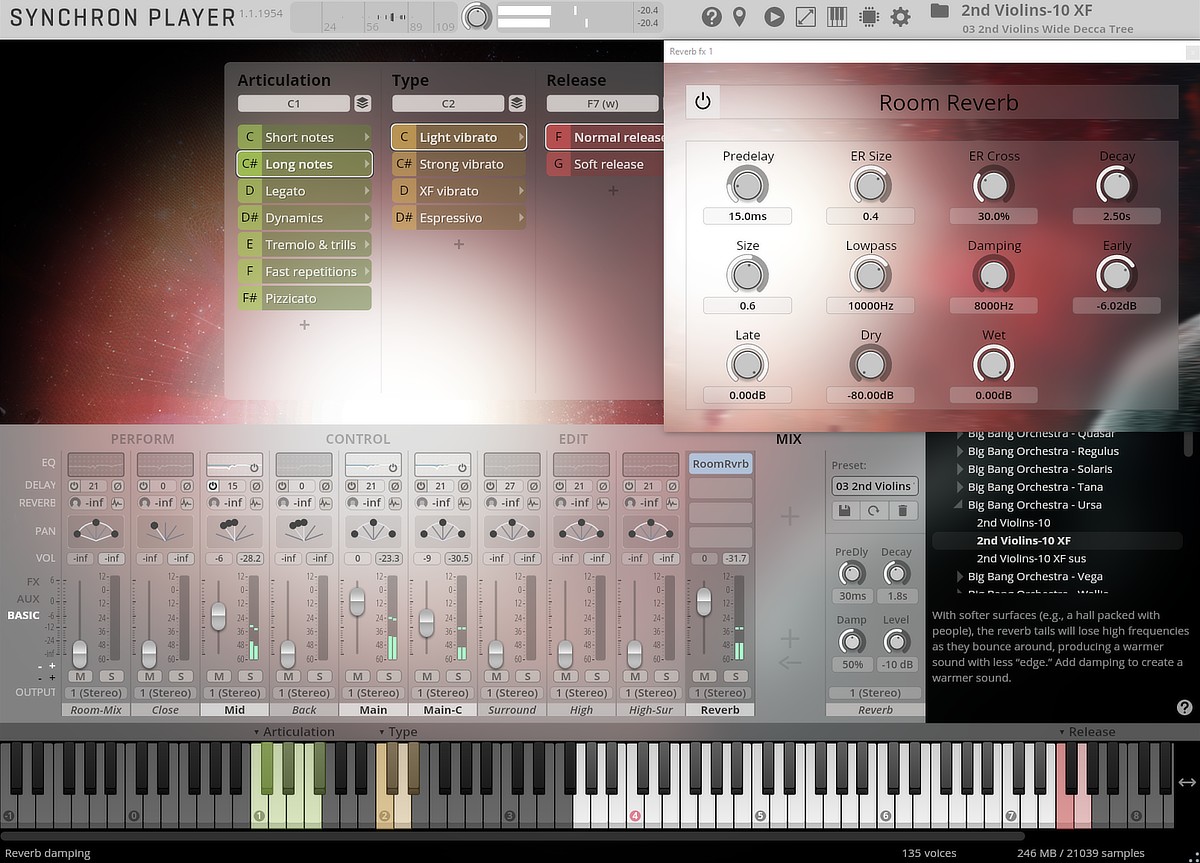Open settings gear icon in top toolbar
Screen dimensions: 1200x863
point(901,16)
